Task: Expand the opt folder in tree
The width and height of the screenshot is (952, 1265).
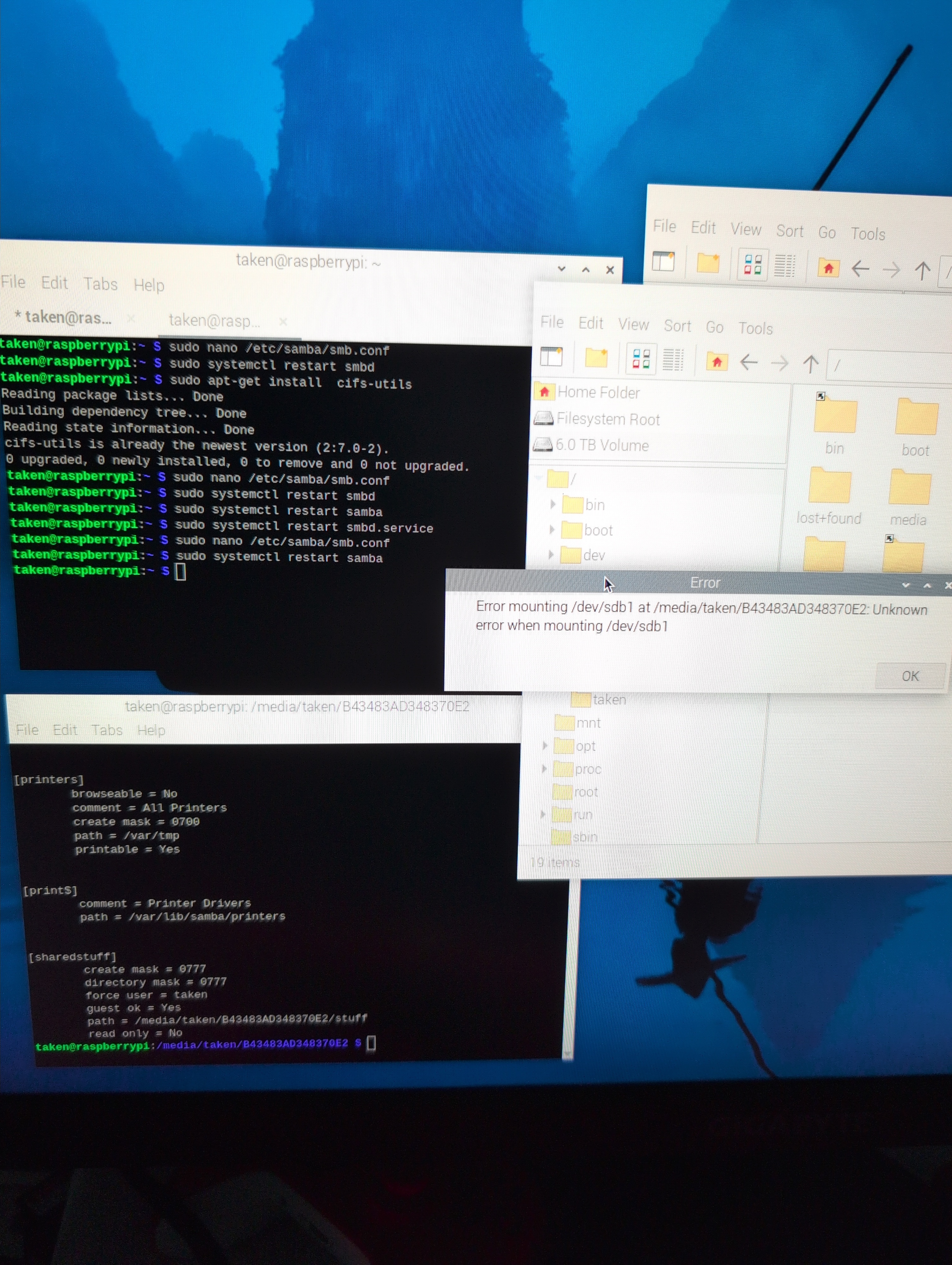Action: point(544,746)
